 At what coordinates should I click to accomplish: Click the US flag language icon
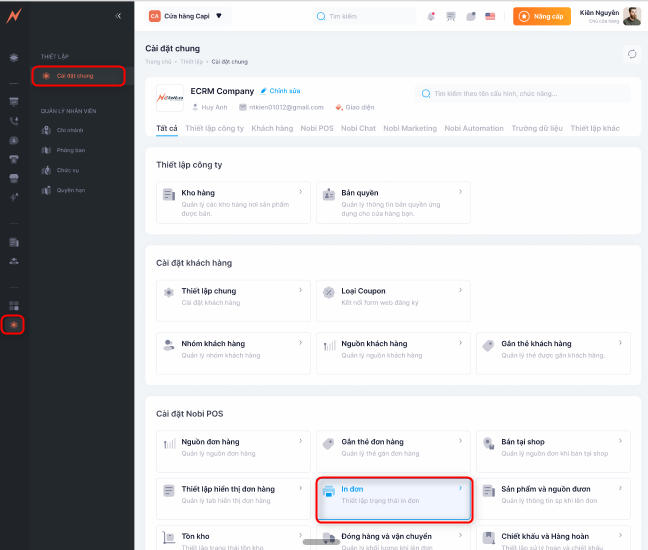pos(490,16)
